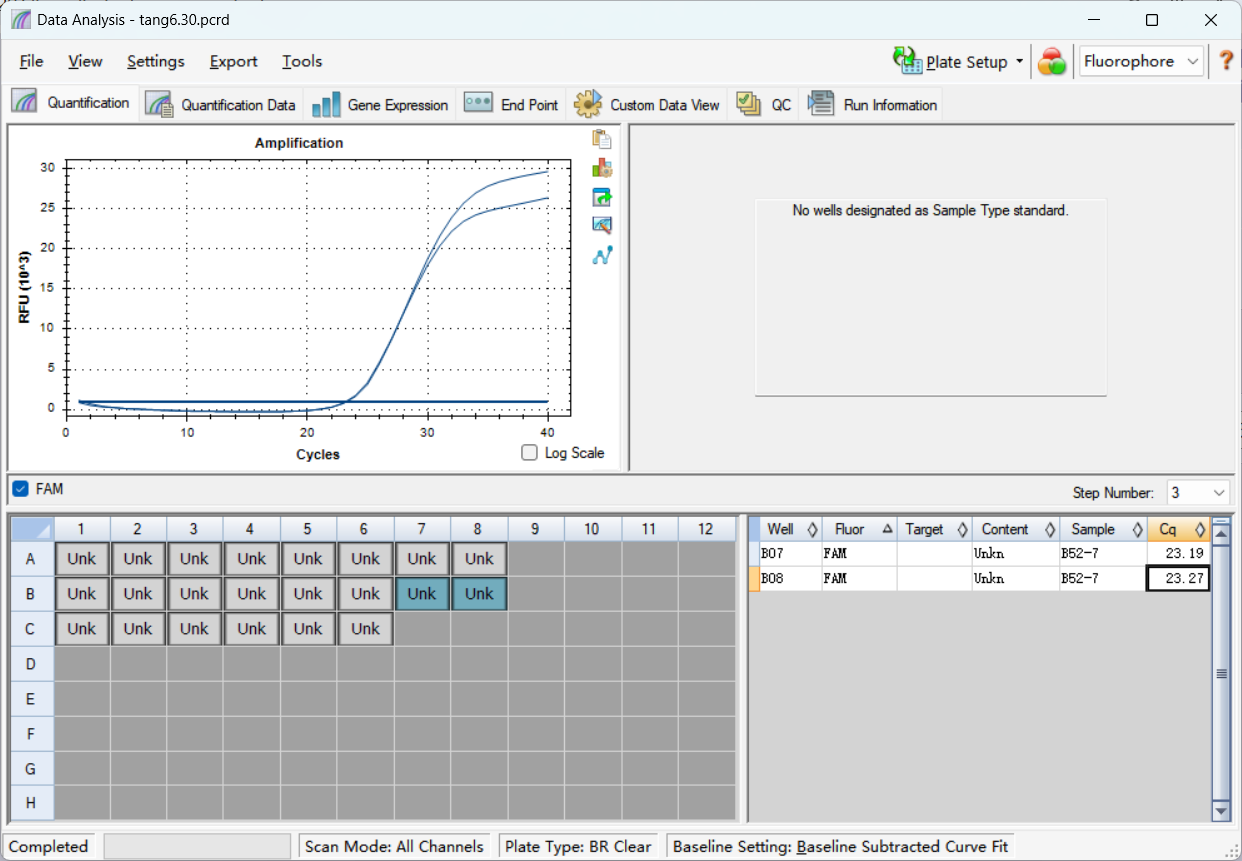The image size is (1242, 861).
Task: Click the chart color settings icon
Action: tap(602, 168)
